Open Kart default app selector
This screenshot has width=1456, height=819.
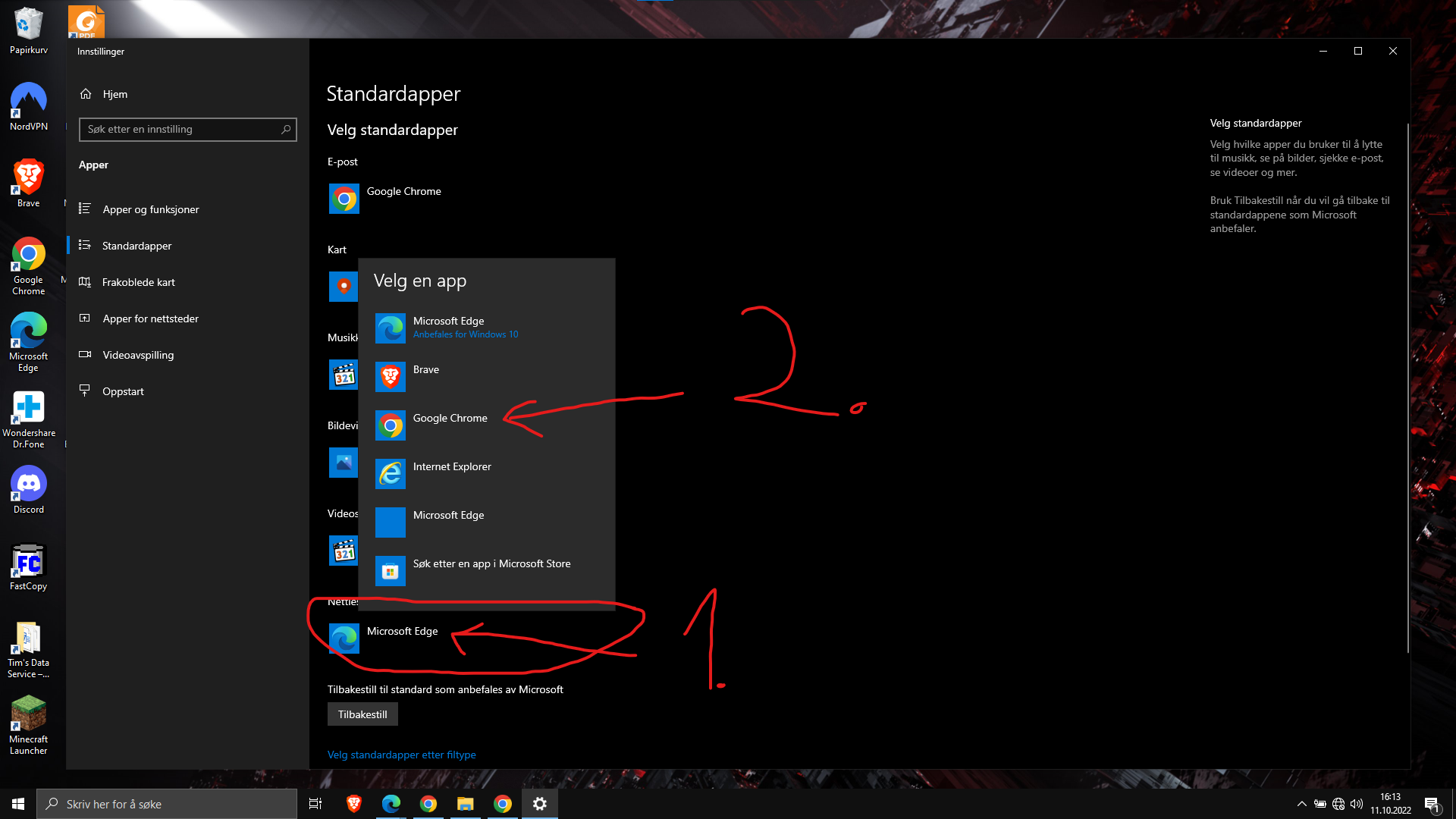pos(344,287)
